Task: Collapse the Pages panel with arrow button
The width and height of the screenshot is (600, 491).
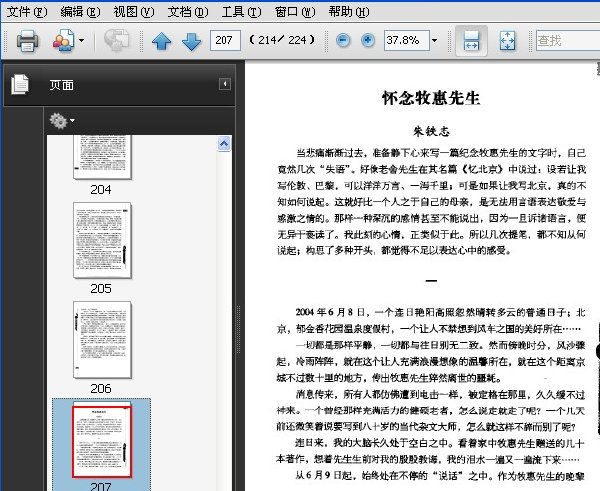Action: (x=225, y=84)
